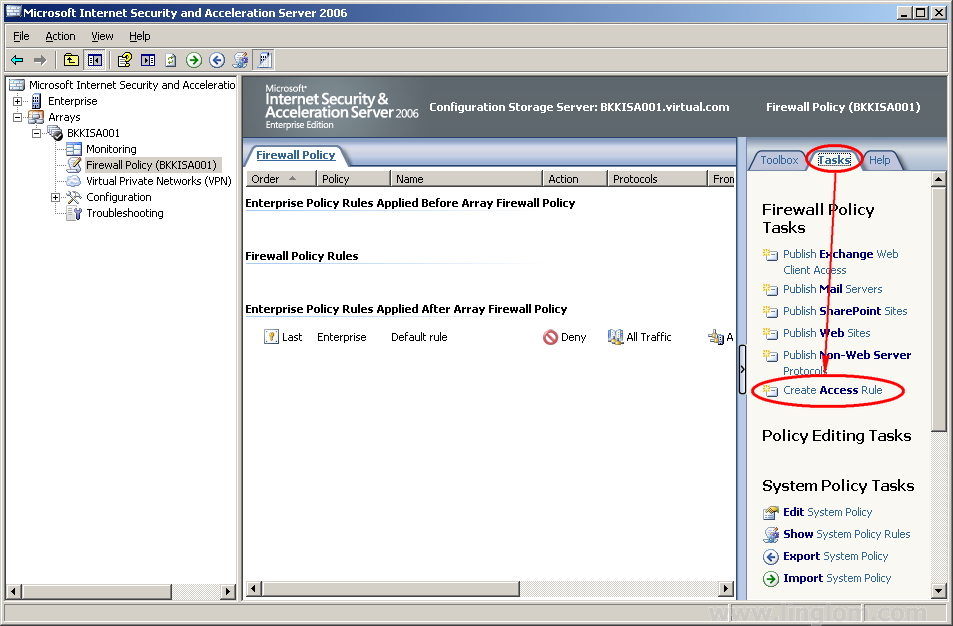Open the View menu
The height and width of the screenshot is (626, 953).
point(102,36)
